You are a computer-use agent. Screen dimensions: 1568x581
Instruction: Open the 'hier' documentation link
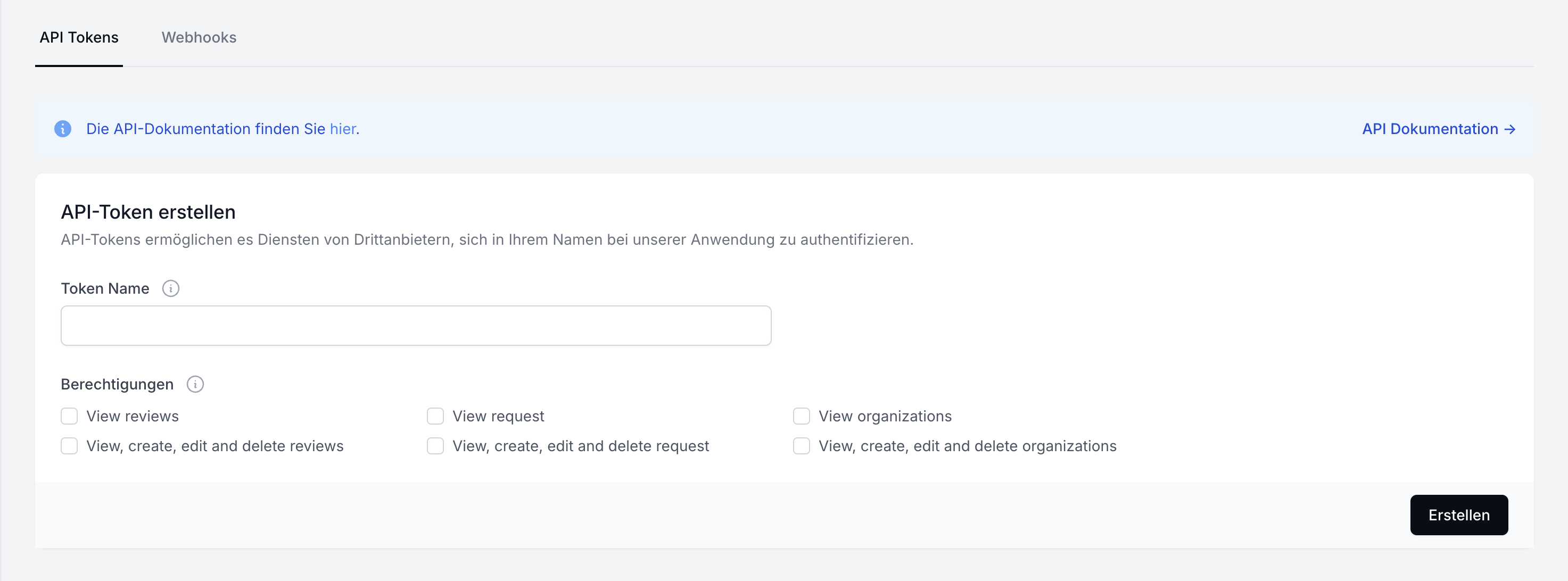point(343,129)
